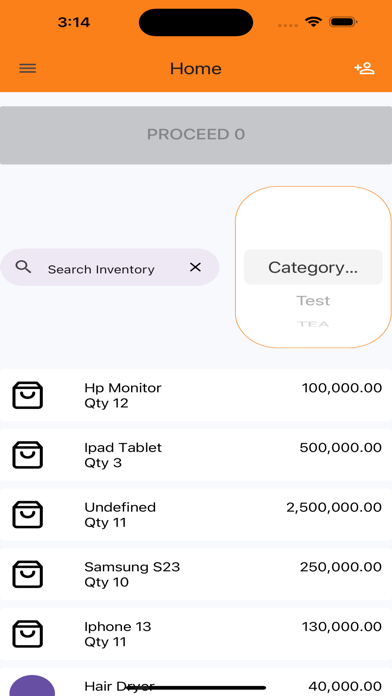Focus the Search Inventory field
Image resolution: width=392 pixels, height=696 pixels.
coord(110,267)
